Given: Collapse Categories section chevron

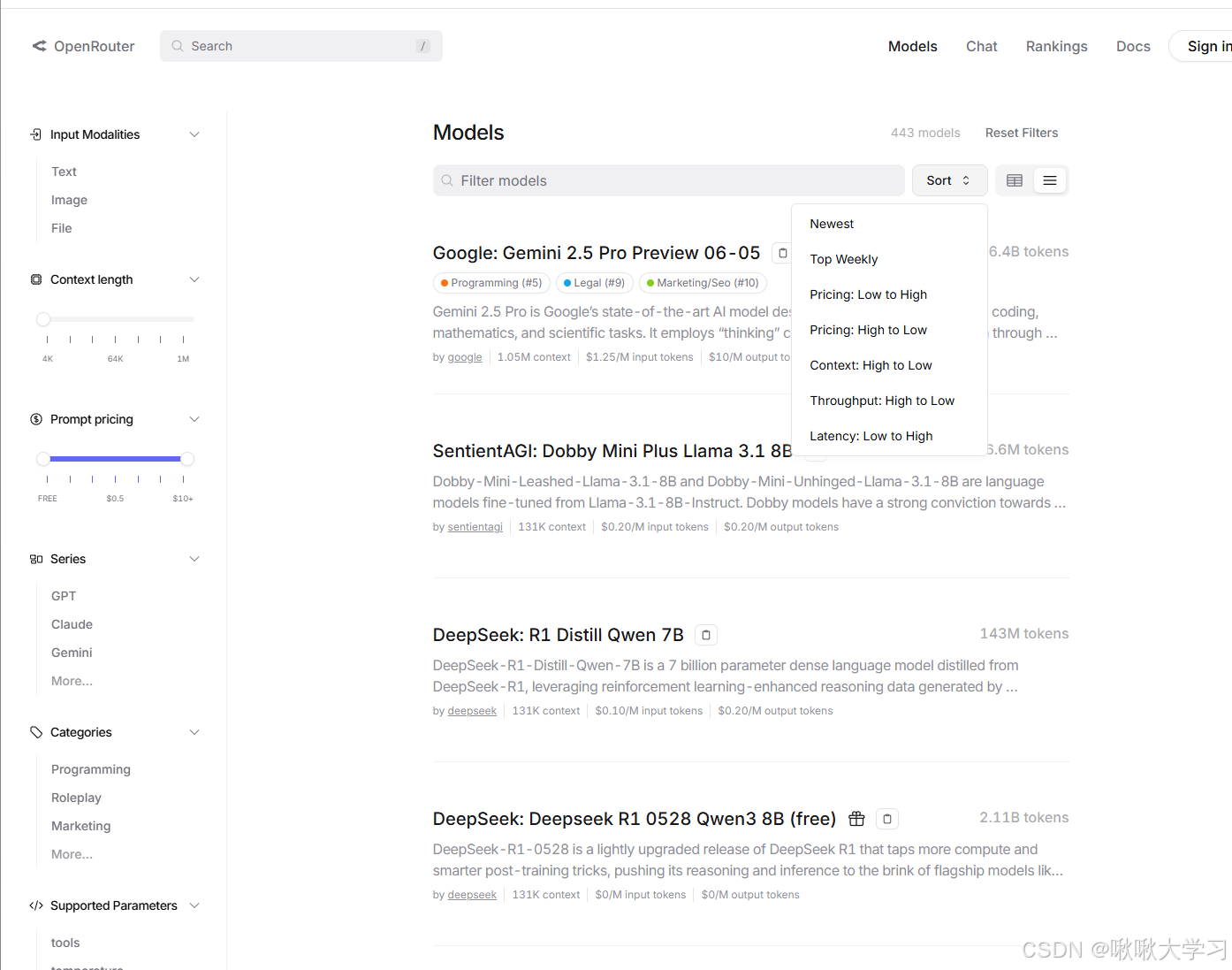Looking at the screenshot, I should pos(194,732).
